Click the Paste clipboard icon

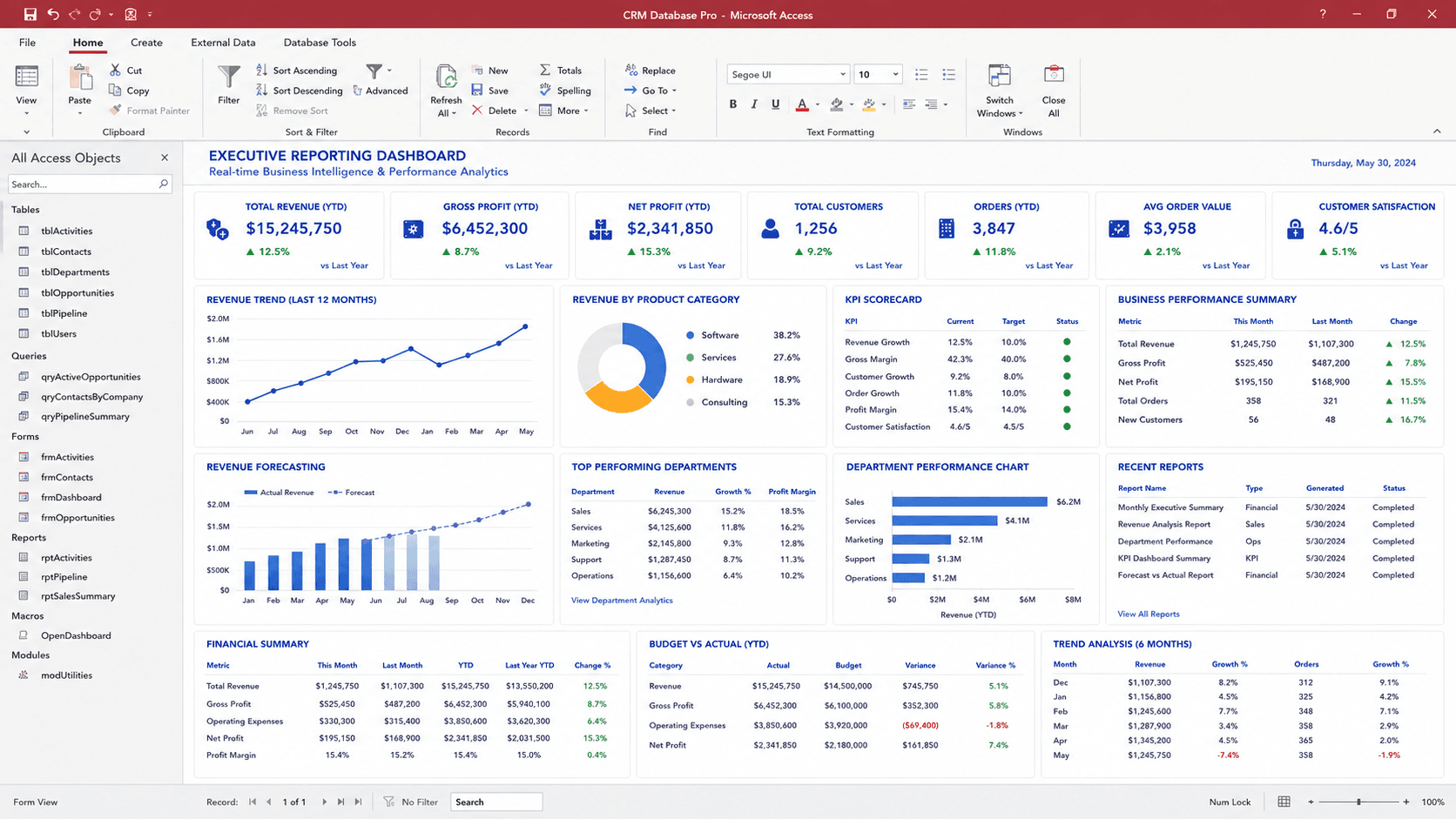[80, 78]
